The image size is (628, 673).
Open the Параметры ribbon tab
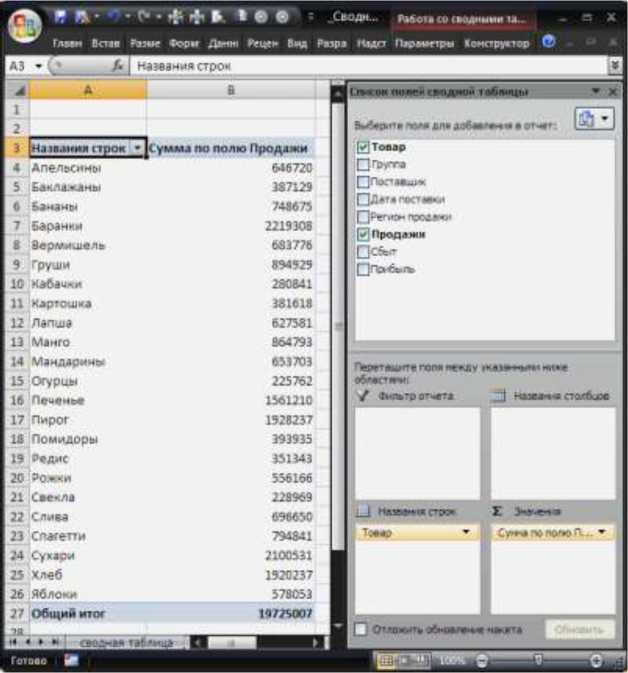coord(423,44)
